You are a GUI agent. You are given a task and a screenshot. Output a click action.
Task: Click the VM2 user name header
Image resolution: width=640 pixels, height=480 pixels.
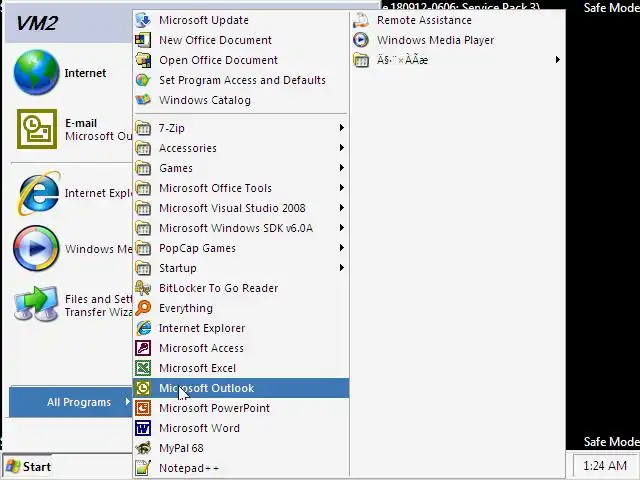click(x=37, y=23)
